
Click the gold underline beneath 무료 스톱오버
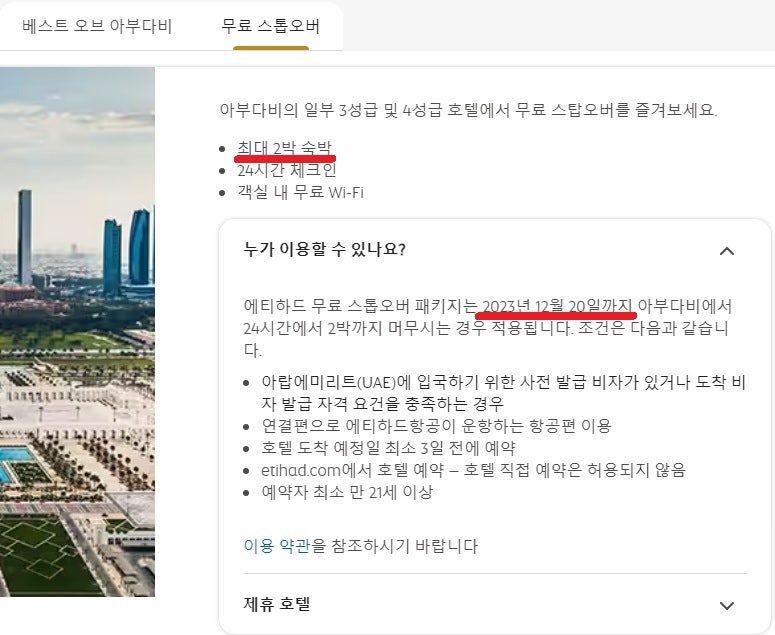271,48
